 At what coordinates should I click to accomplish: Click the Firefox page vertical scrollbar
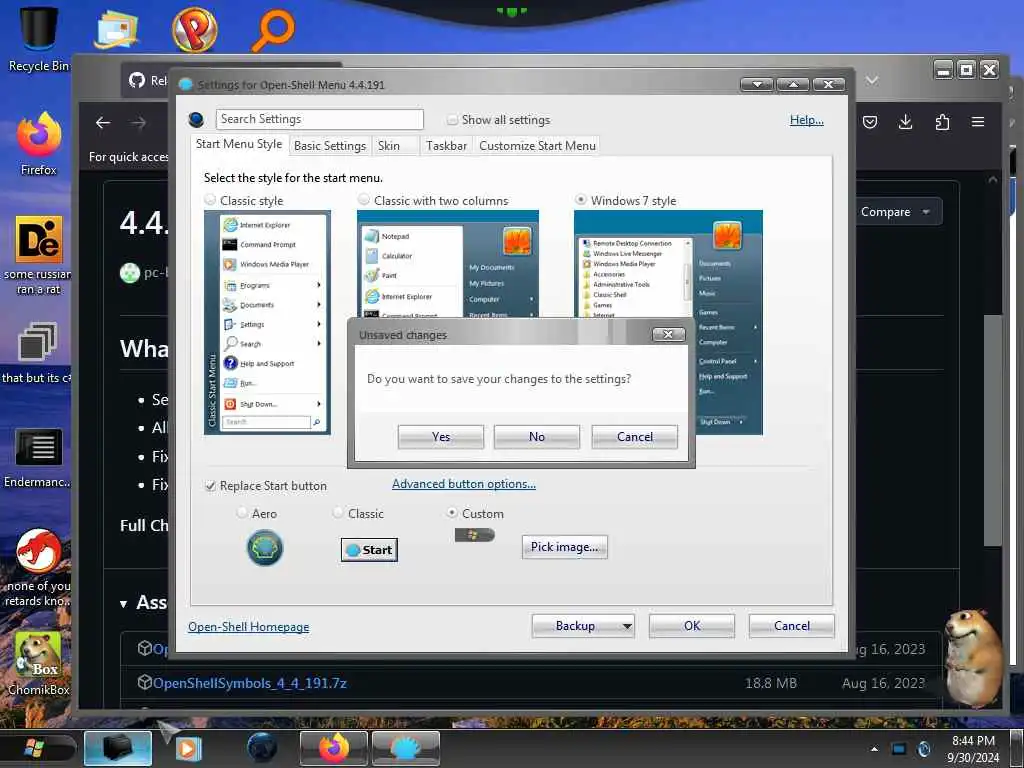(x=993, y=429)
